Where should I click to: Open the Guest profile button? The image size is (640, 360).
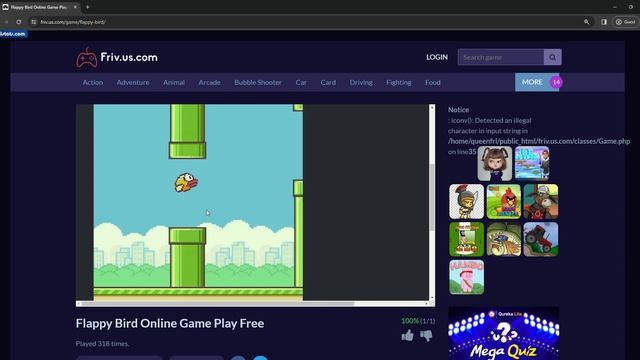click(x=626, y=22)
